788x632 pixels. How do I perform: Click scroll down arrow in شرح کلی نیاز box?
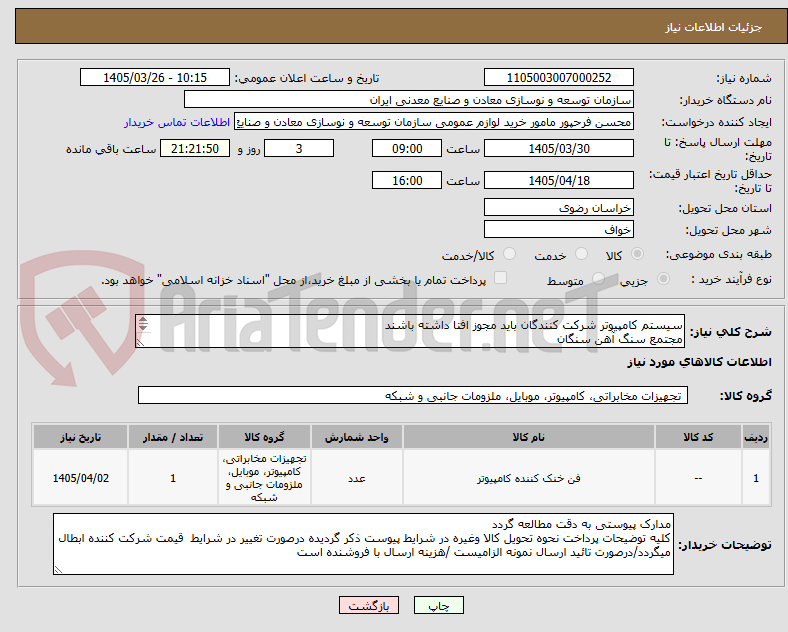tap(143, 328)
